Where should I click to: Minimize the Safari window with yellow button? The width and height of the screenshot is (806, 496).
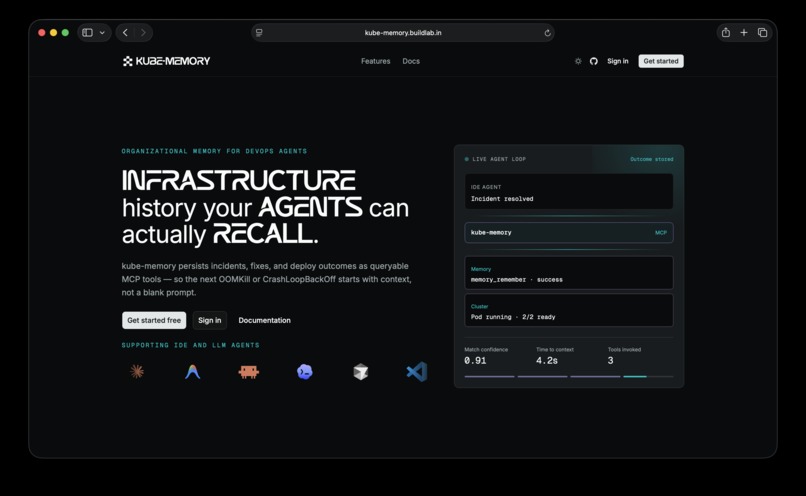pyautogui.click(x=53, y=32)
